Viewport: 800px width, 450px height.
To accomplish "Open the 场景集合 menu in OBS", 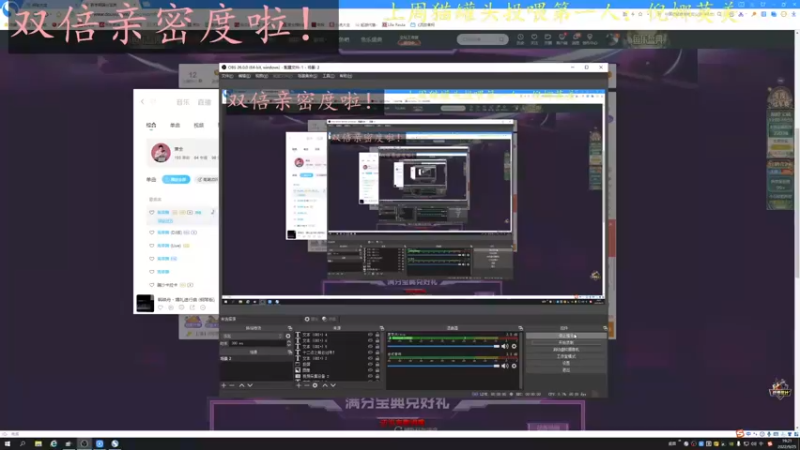I will point(307,76).
